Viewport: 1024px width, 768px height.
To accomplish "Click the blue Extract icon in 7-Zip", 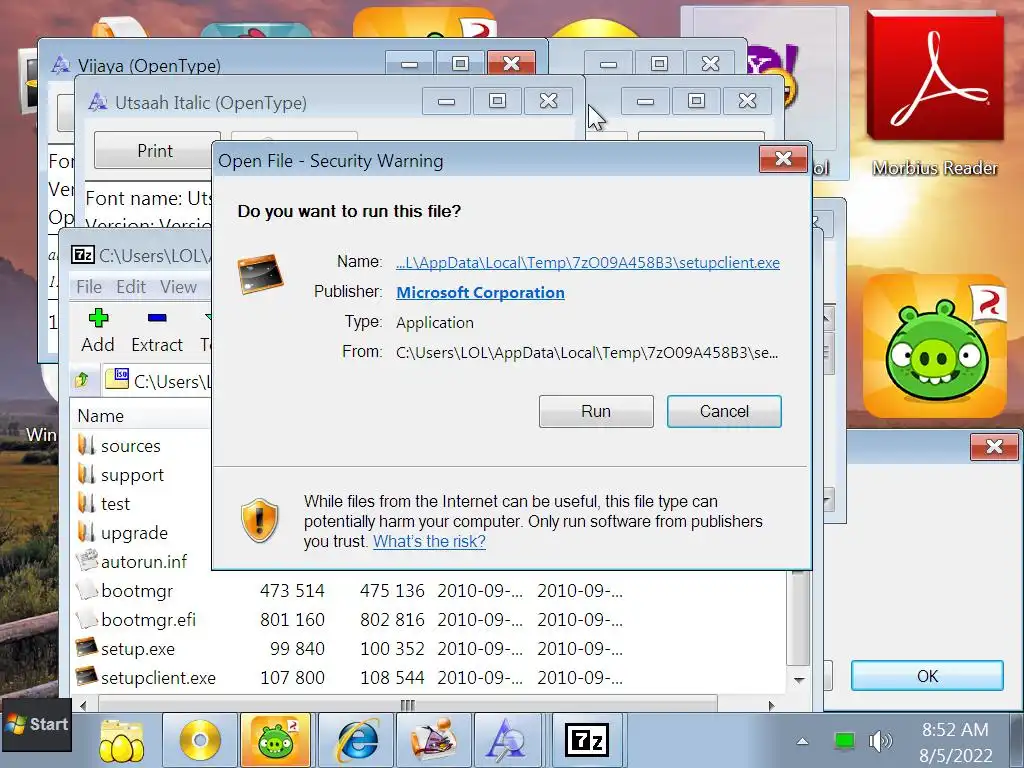I will (157, 318).
